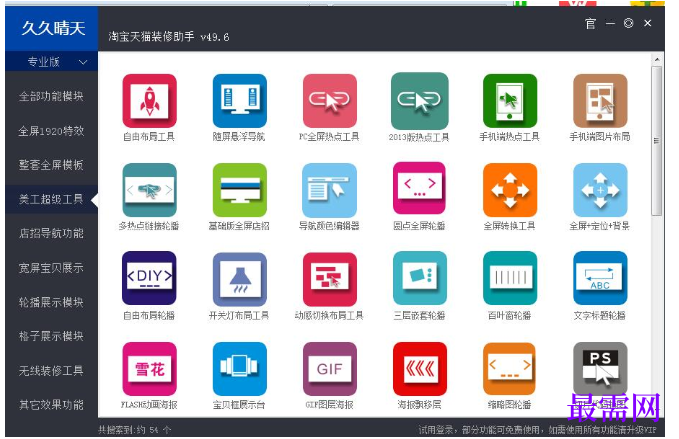Select 全部功能模块 in the sidebar

coord(51,96)
